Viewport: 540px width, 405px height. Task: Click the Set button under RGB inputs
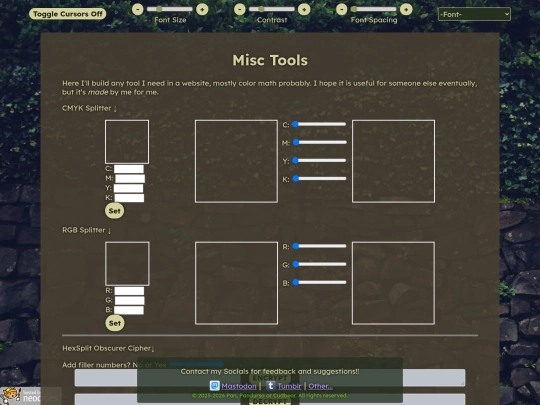(x=115, y=323)
